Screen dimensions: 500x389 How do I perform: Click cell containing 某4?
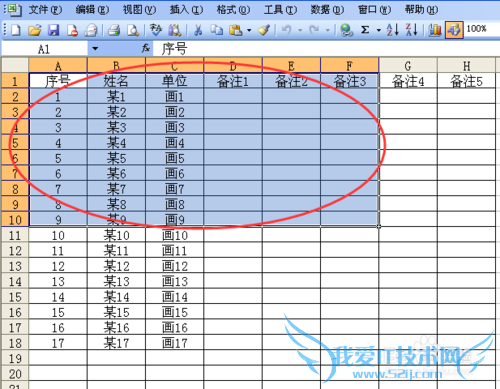116,143
